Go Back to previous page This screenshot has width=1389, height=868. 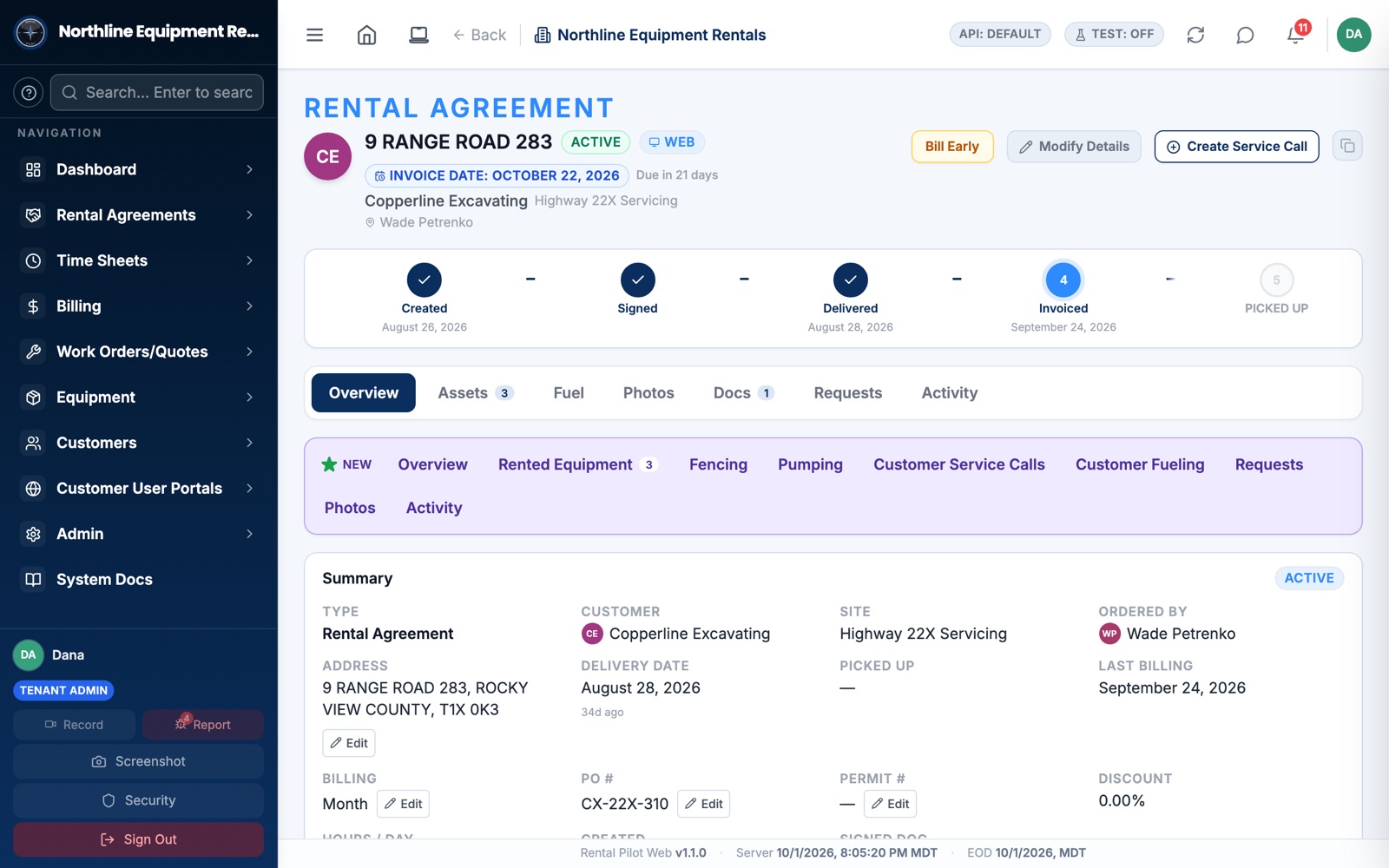tap(479, 35)
